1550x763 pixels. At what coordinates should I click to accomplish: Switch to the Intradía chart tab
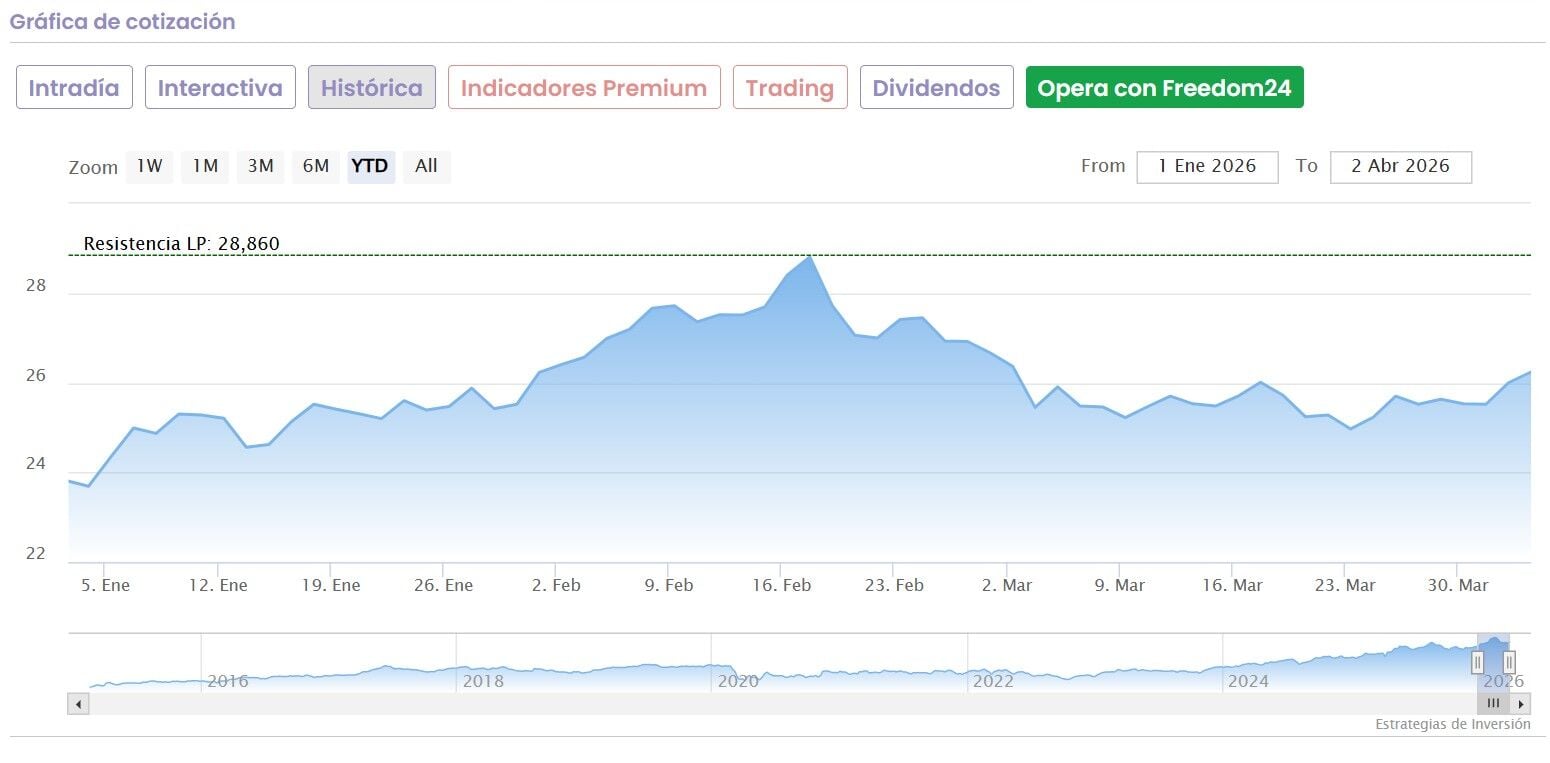[x=74, y=88]
